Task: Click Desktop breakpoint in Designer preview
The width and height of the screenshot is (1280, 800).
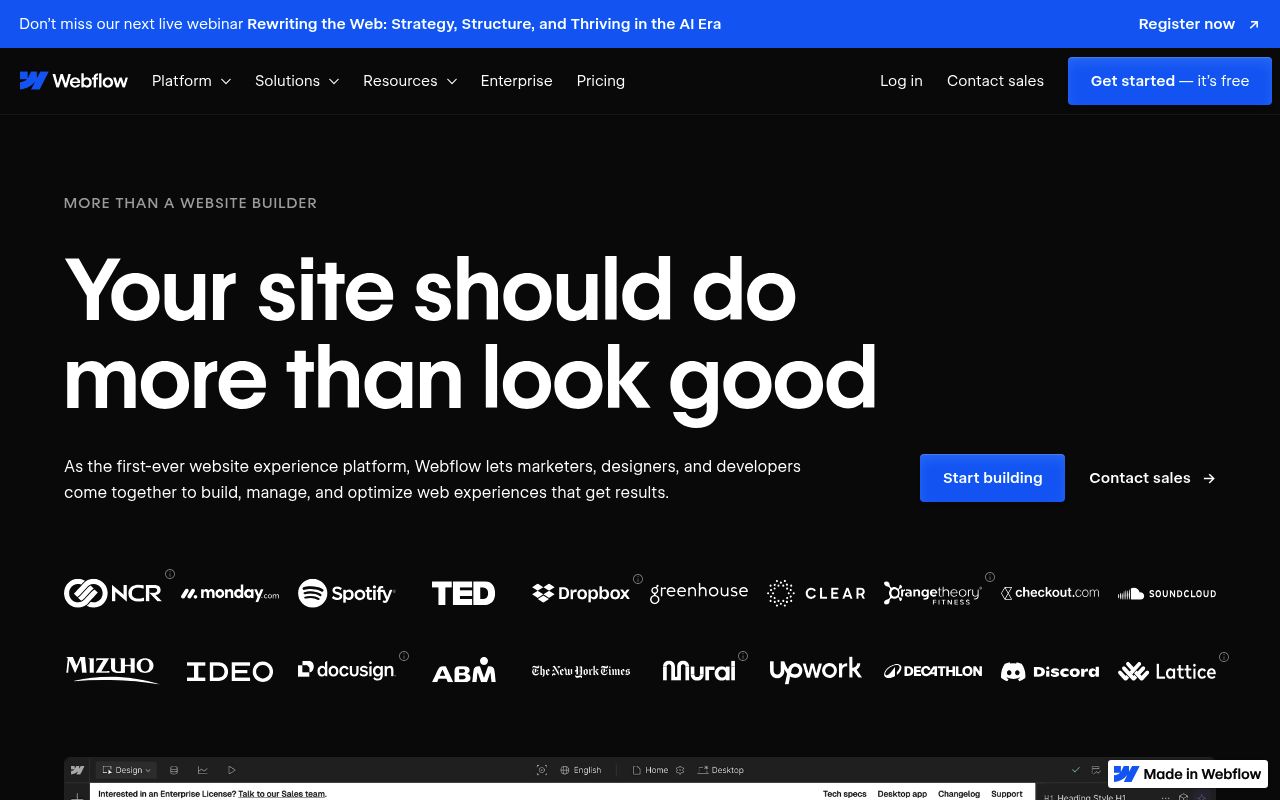Action: (721, 770)
